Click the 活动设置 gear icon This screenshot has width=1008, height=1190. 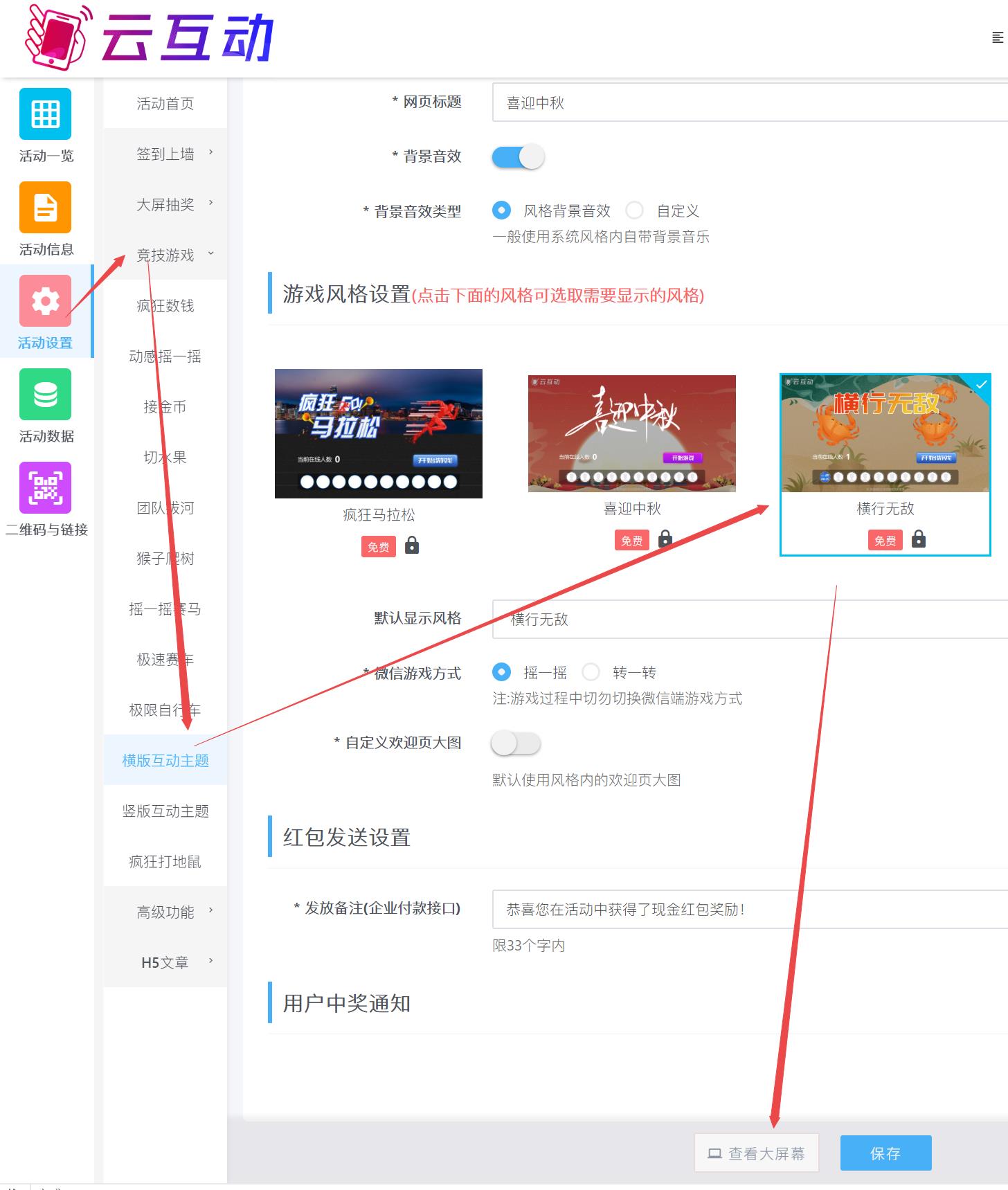[45, 301]
